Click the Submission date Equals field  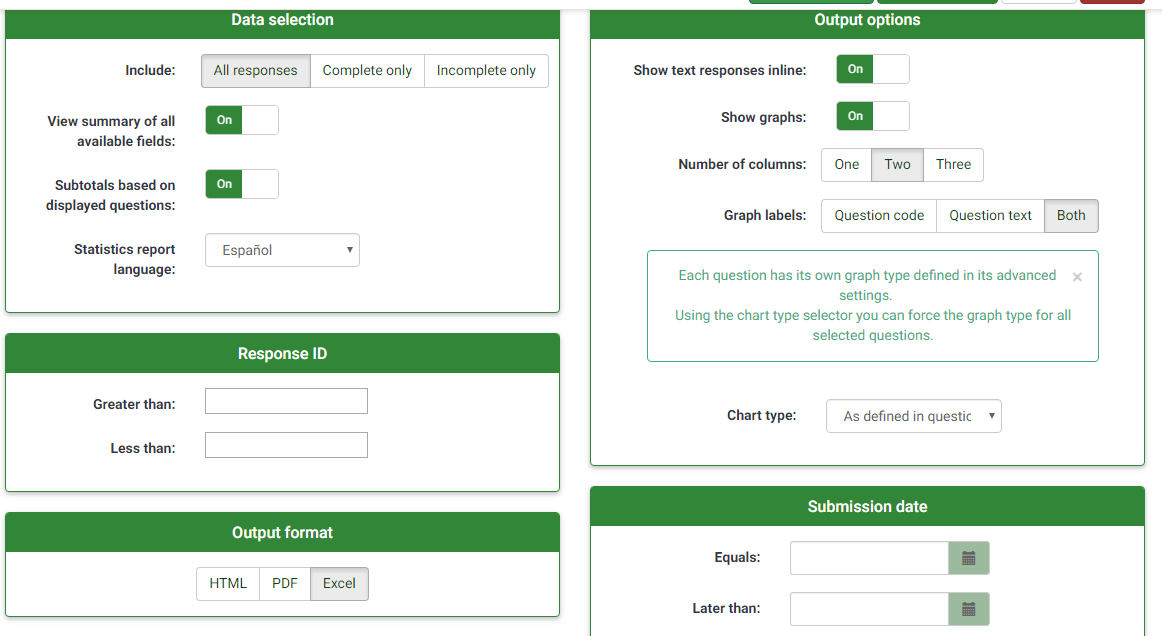click(868, 558)
